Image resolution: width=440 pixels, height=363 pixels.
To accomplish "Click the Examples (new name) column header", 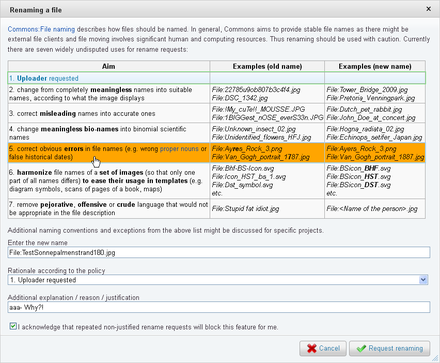I will pos(375,66).
